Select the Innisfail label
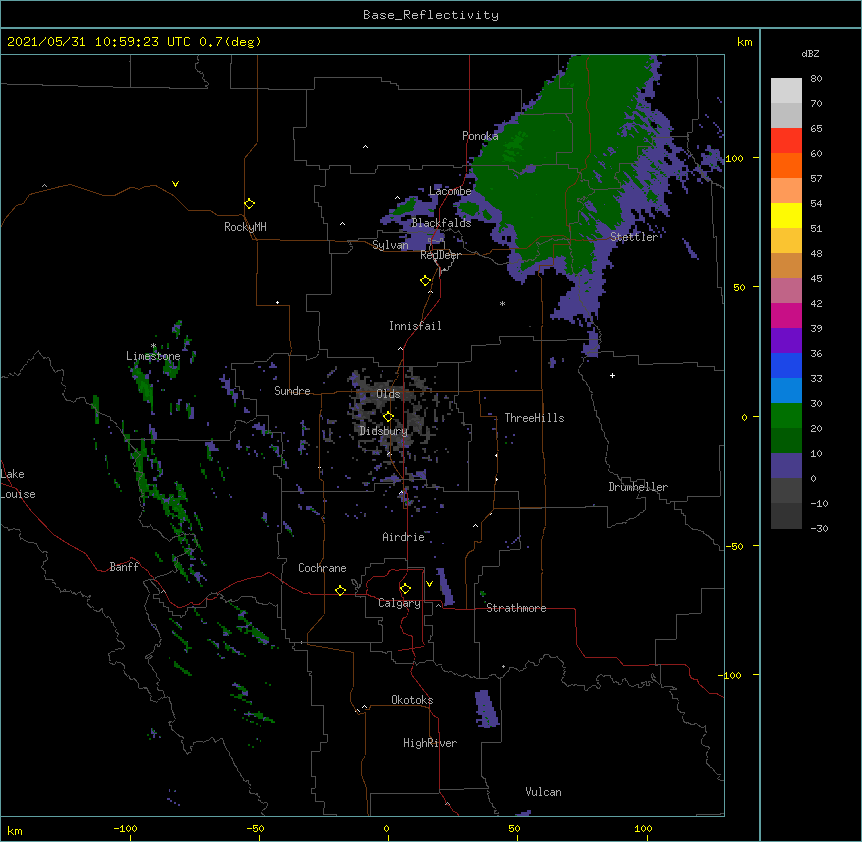Screen dimensions: 862x842 pos(415,326)
